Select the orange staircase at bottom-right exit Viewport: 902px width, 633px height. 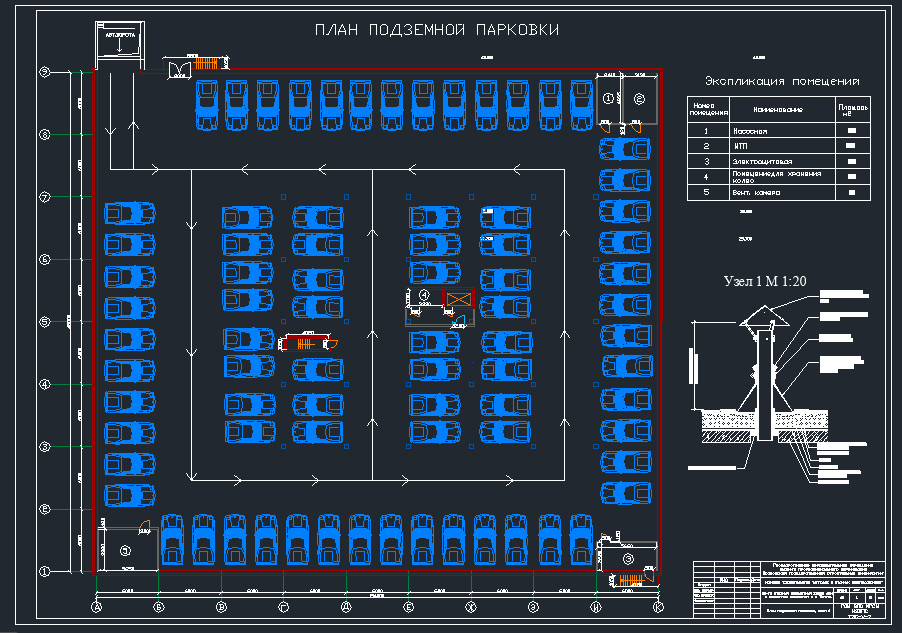pyautogui.click(x=629, y=579)
